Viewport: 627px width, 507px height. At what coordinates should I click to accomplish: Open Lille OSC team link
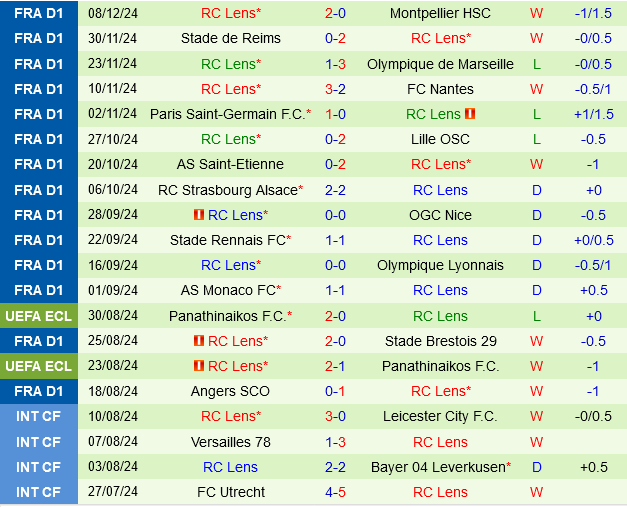tap(440, 139)
